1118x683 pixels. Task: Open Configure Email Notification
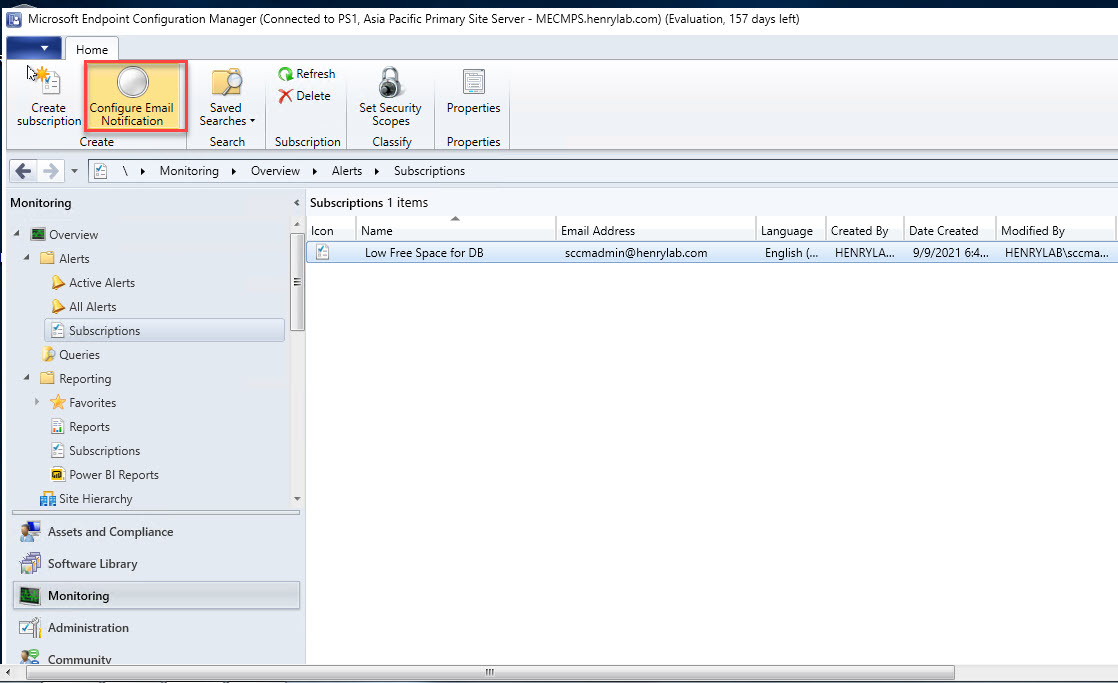132,97
